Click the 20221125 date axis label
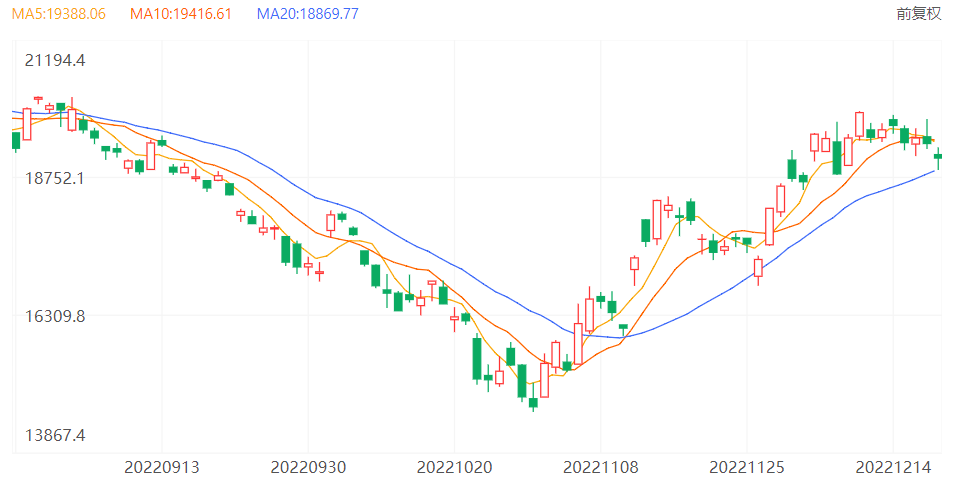The height and width of the screenshot is (481, 957). [x=747, y=467]
